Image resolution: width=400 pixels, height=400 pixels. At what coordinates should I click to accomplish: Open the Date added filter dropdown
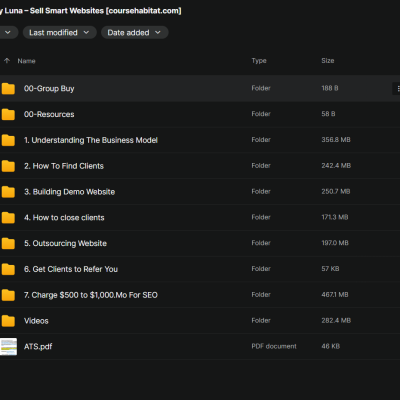point(135,32)
